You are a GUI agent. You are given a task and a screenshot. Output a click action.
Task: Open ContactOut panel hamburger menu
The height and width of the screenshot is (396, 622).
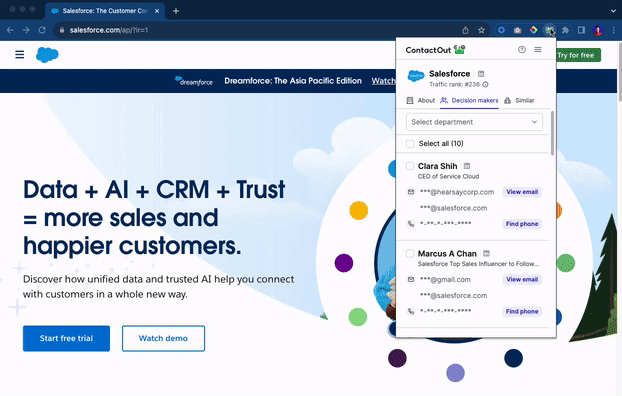tap(538, 50)
